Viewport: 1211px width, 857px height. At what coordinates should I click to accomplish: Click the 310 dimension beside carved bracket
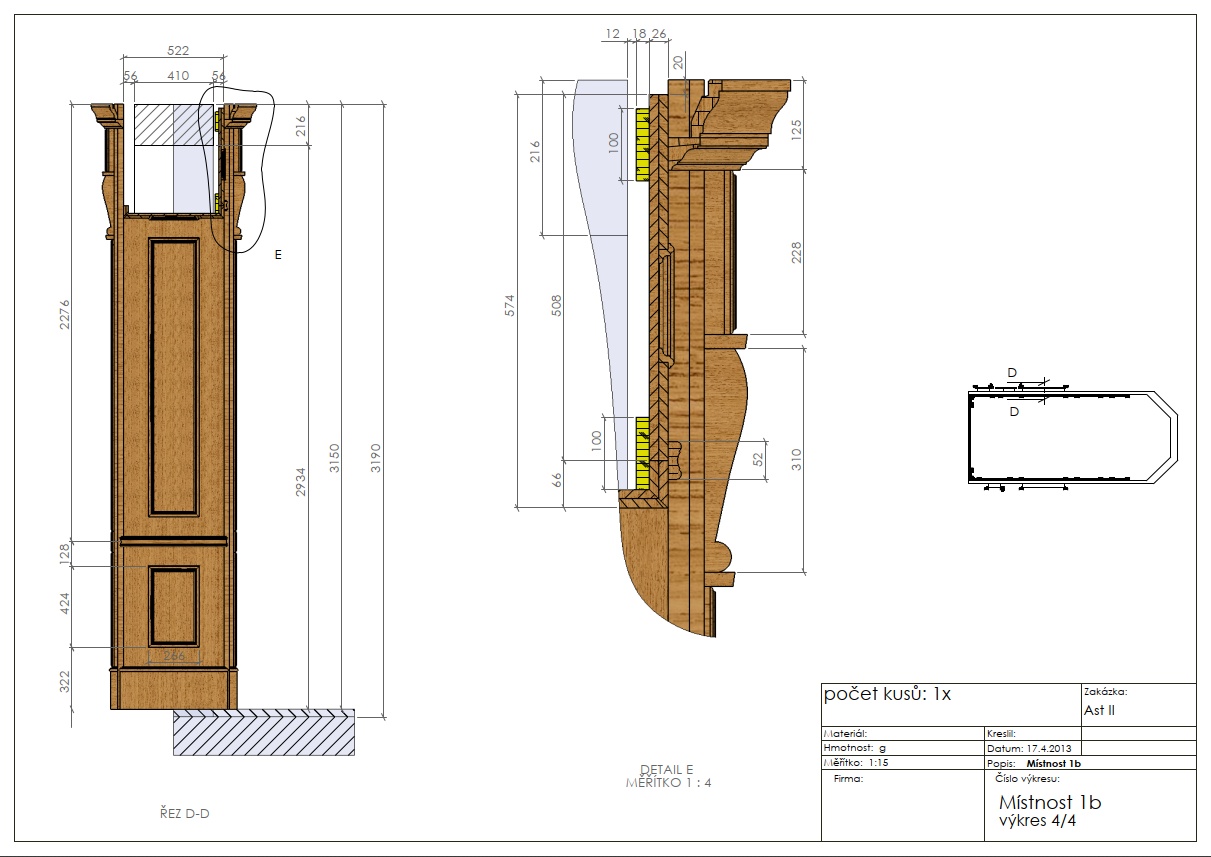click(796, 460)
